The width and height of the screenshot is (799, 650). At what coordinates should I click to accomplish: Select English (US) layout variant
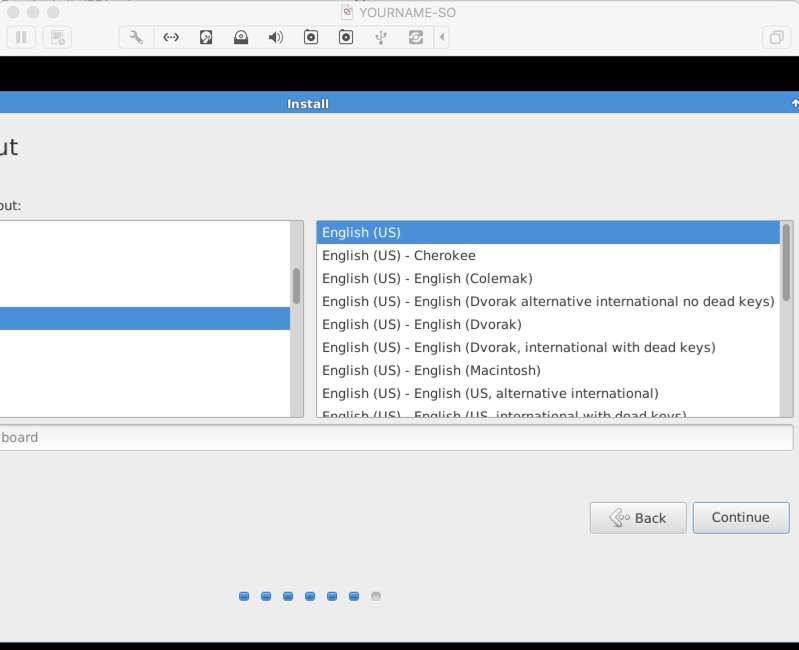pos(548,232)
